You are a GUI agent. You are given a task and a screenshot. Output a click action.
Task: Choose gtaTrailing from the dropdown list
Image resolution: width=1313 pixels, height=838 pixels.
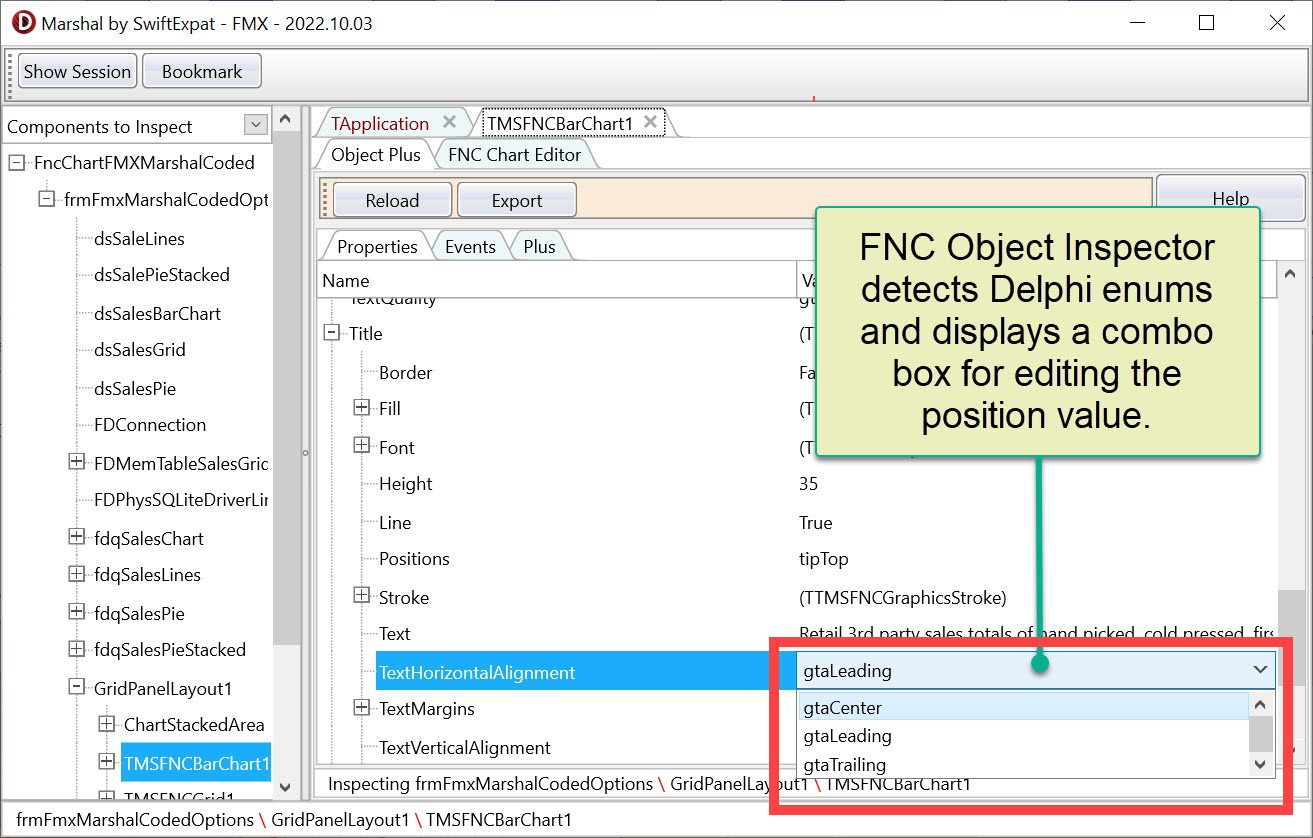pos(1023,765)
